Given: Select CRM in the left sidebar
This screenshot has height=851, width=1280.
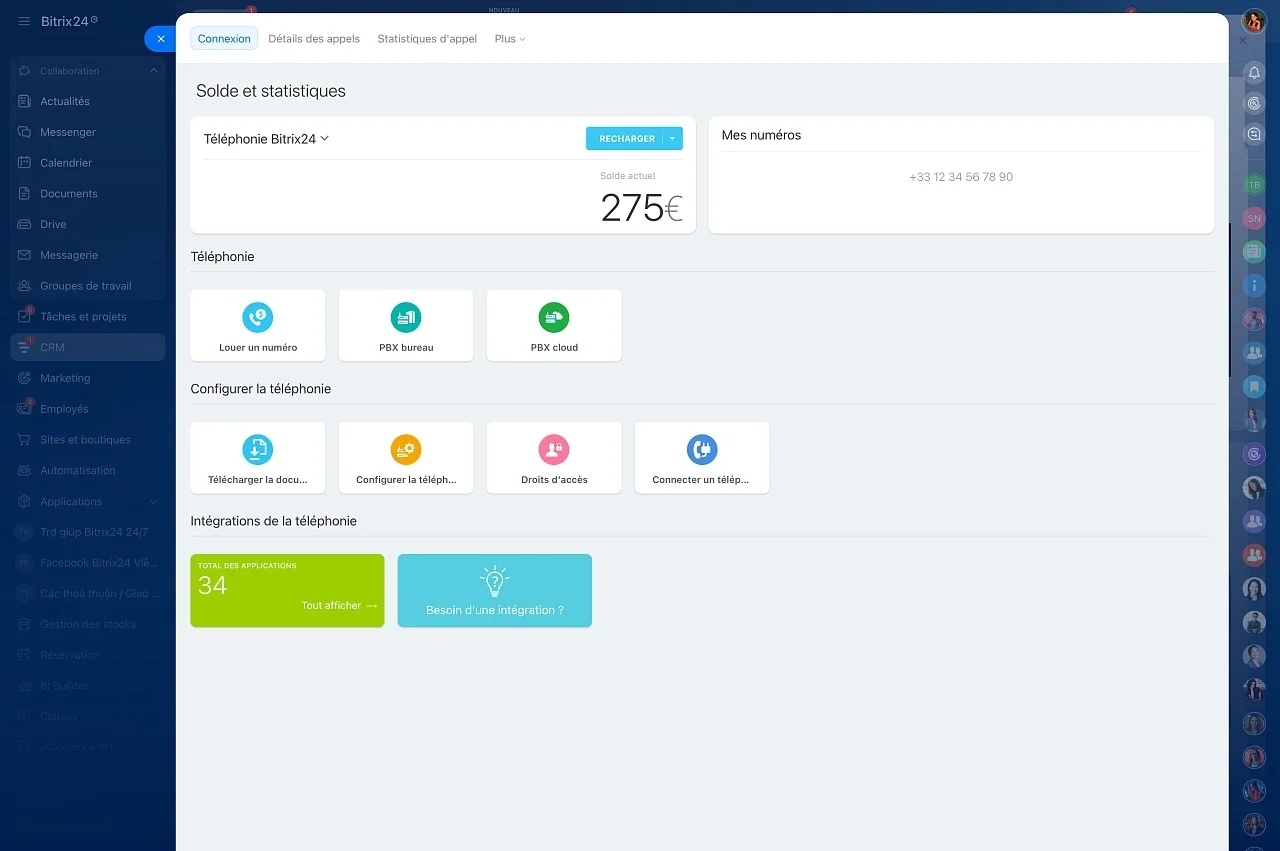Looking at the screenshot, I should 88,347.
